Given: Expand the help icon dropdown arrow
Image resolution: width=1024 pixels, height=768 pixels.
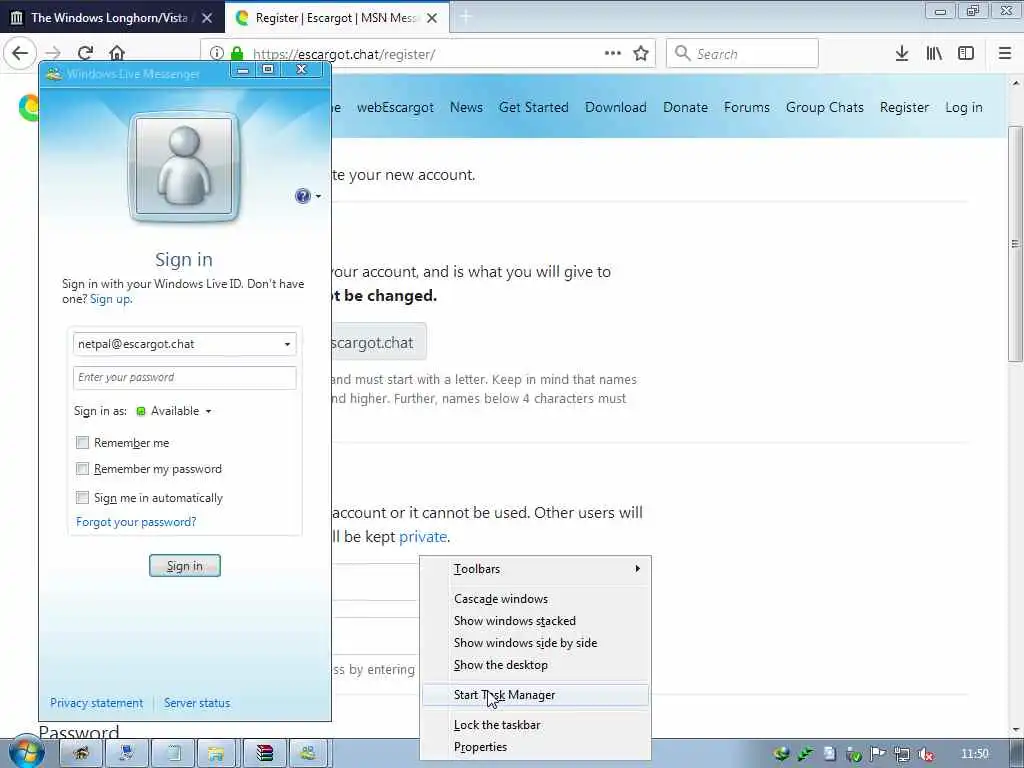Looking at the screenshot, I should click(318, 196).
